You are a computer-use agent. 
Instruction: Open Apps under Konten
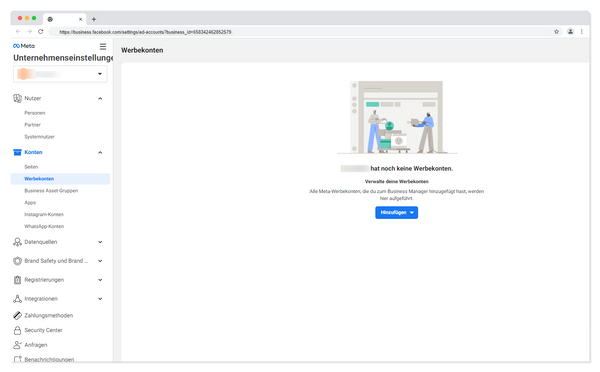pos(30,202)
